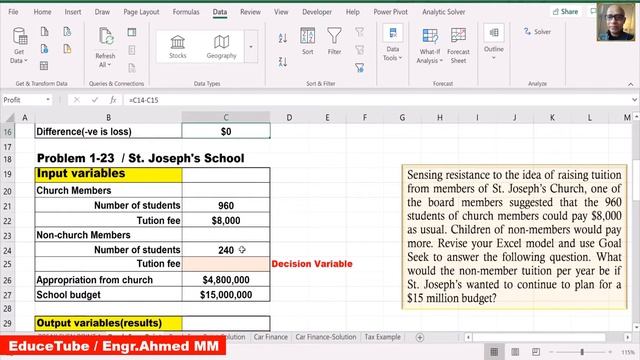The width and height of the screenshot is (640, 360).
Task: Confirm formula entry with checkmark
Action: (95, 100)
